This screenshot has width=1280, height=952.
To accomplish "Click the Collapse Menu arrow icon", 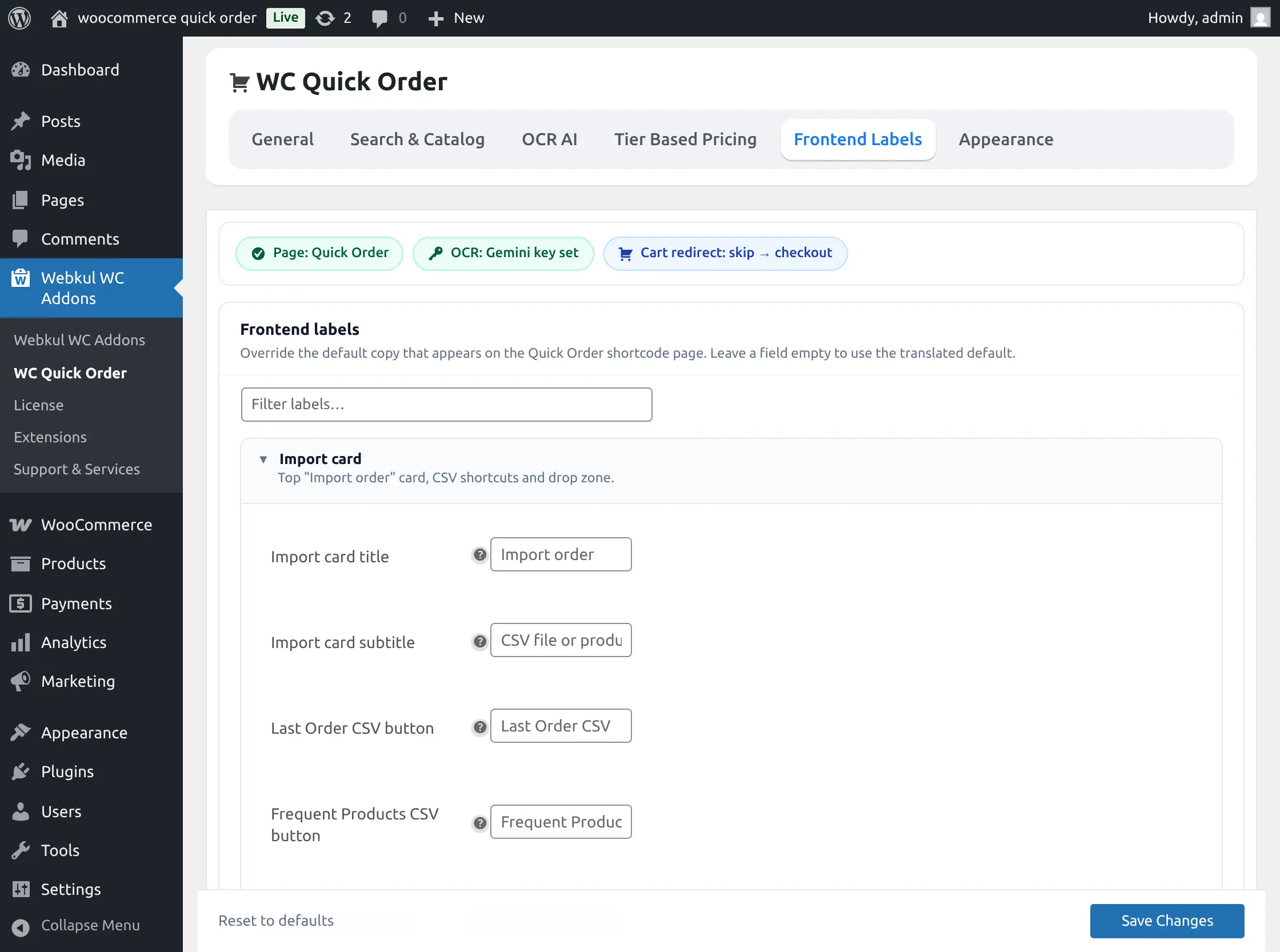I will (20, 927).
